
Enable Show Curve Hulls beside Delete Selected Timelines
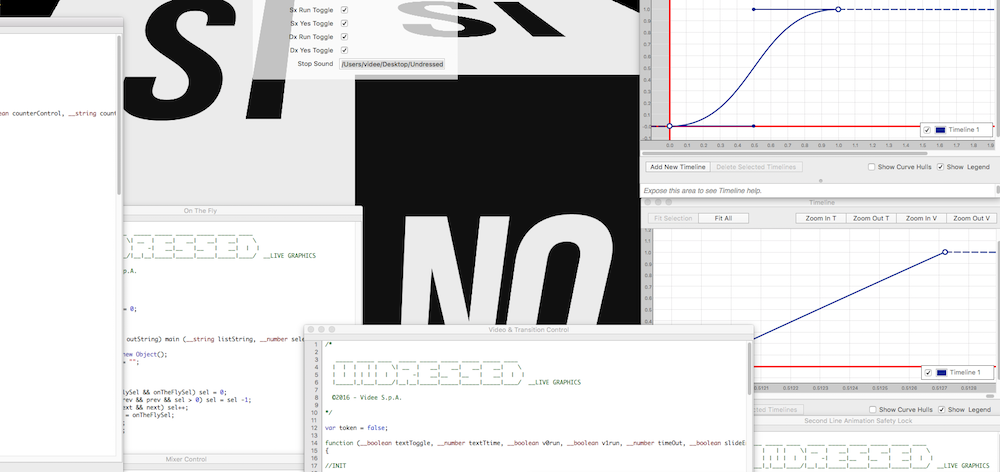tap(873, 167)
